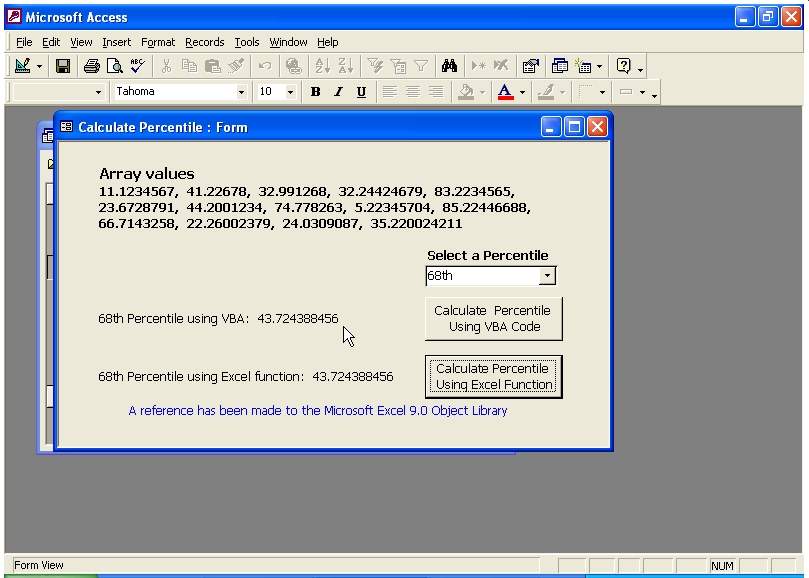Maximize the Calculate Percentile form window

click(x=574, y=127)
